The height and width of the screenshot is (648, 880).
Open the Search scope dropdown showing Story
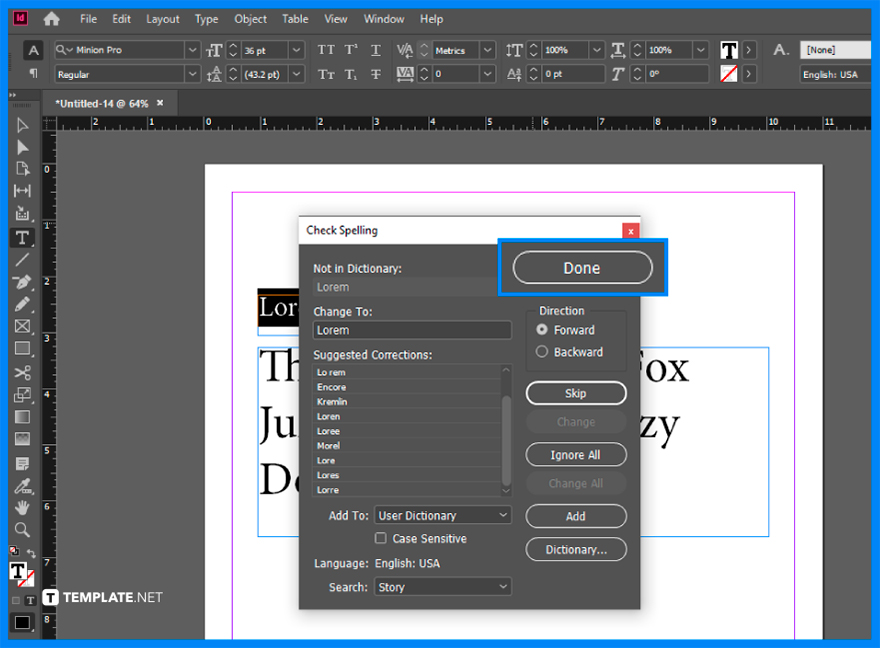(x=443, y=587)
